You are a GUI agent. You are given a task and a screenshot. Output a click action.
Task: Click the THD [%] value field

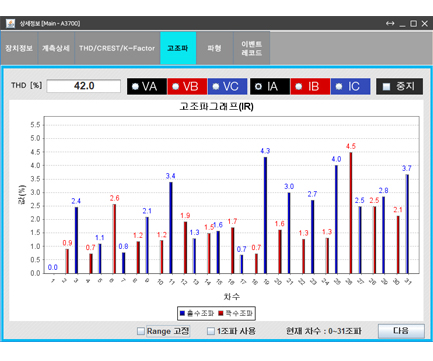tap(84, 86)
